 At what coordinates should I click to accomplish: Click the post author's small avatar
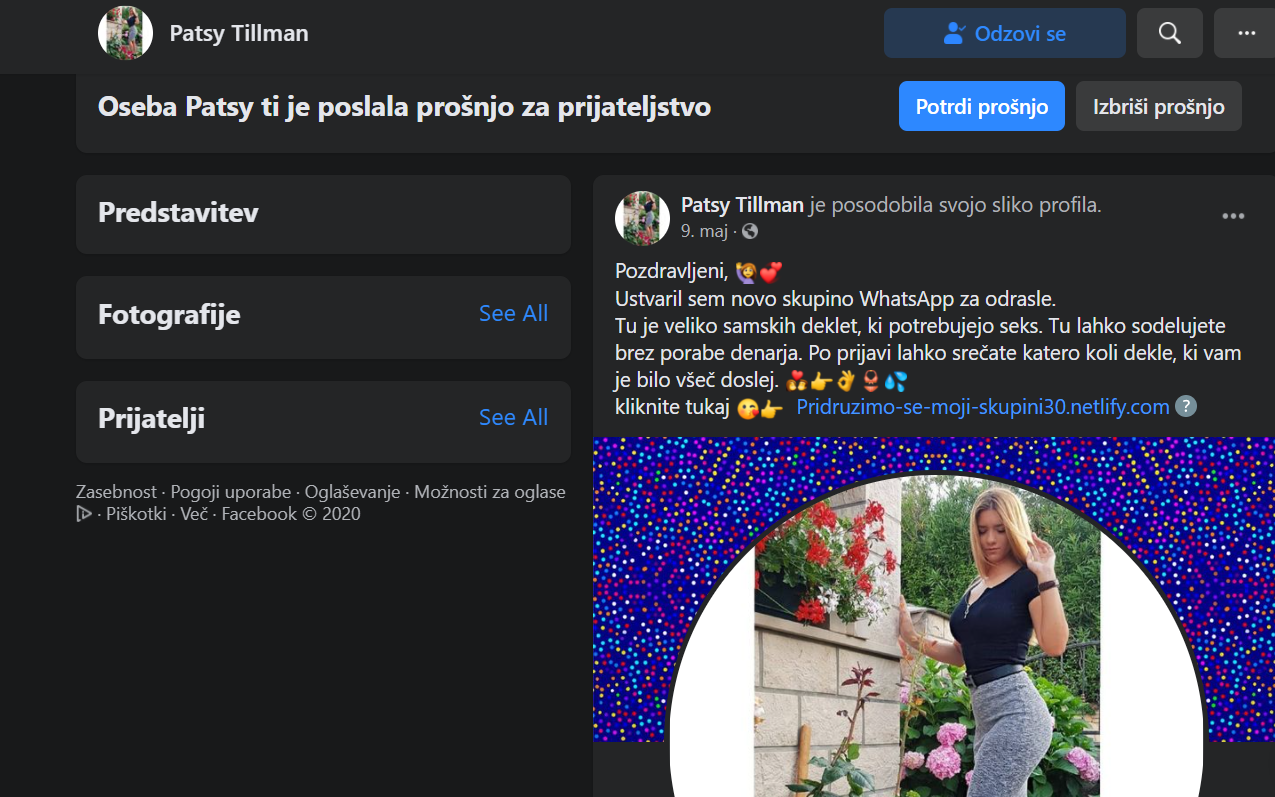tap(642, 218)
